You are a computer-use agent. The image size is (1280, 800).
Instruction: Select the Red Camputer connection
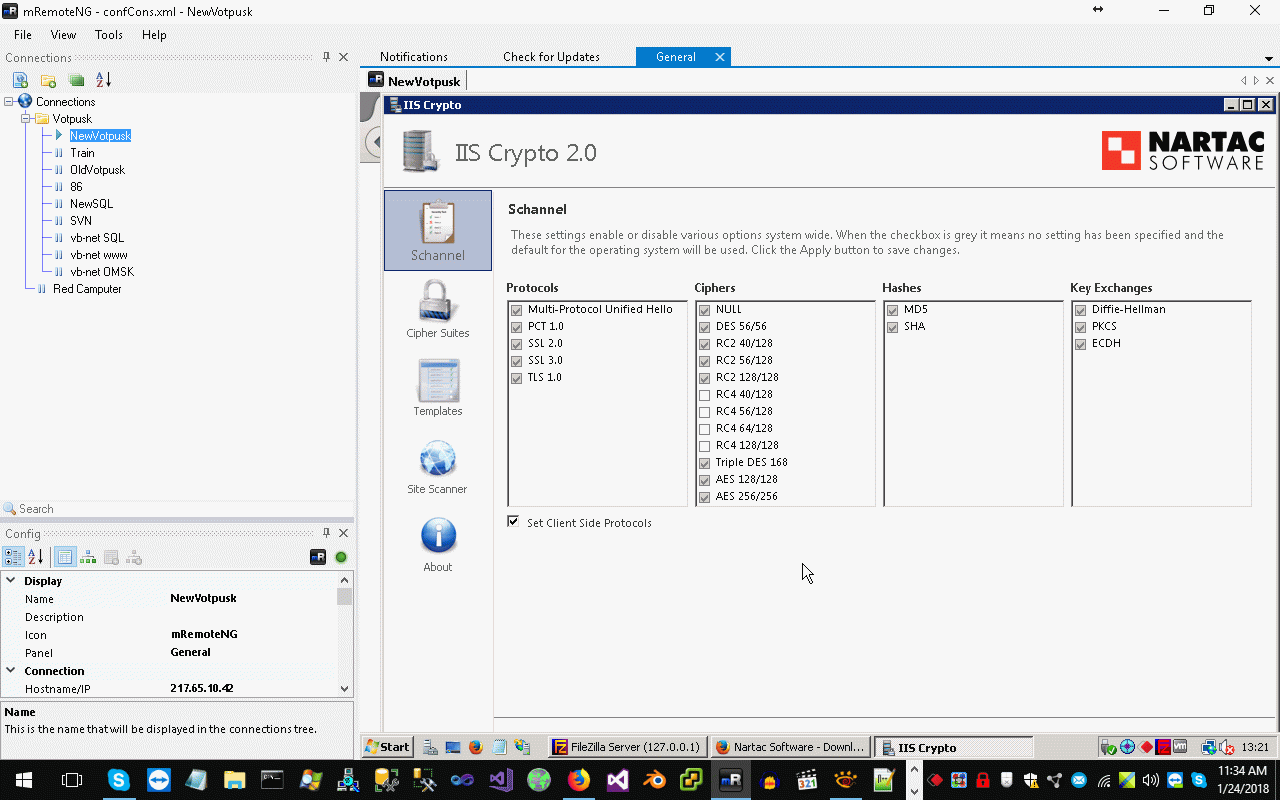click(x=87, y=289)
